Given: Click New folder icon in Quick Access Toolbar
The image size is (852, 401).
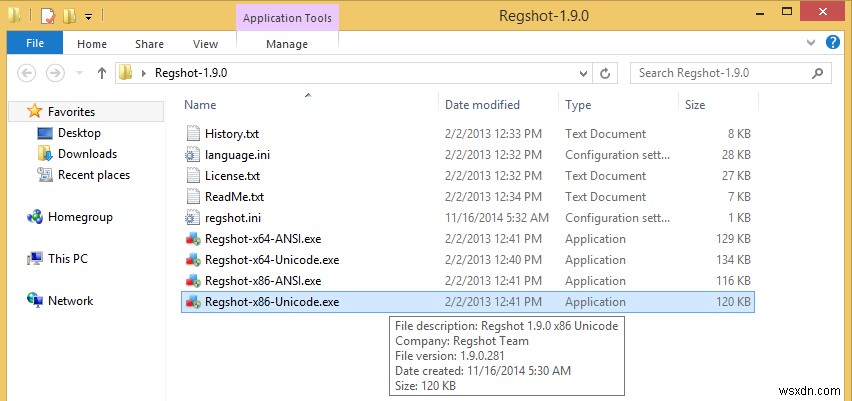Looking at the screenshot, I should (69, 15).
